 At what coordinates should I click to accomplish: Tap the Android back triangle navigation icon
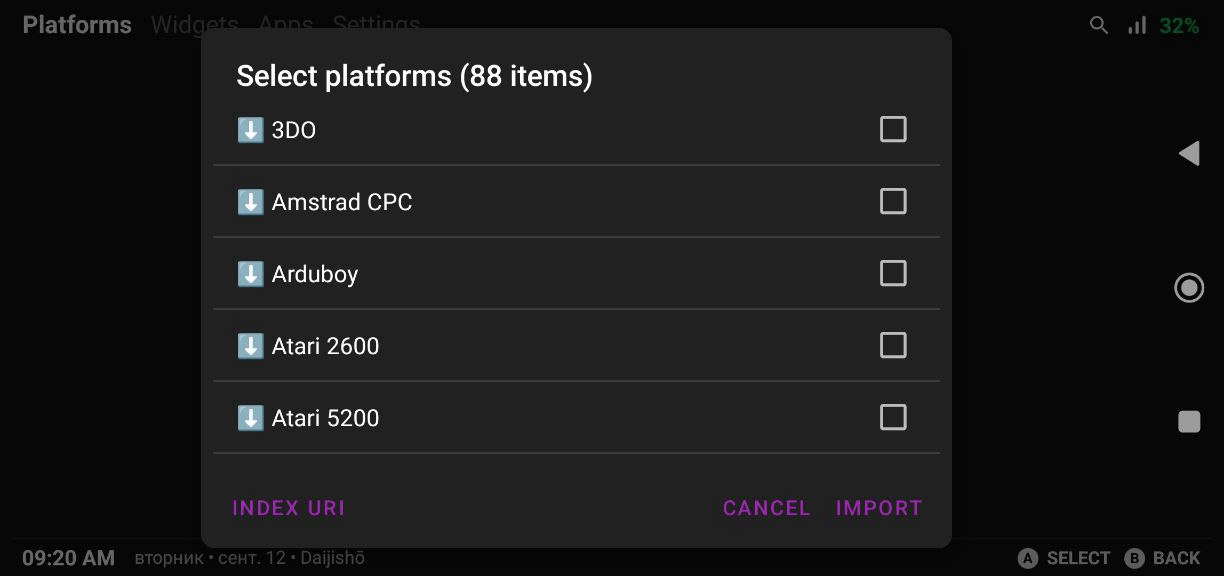tap(1189, 153)
